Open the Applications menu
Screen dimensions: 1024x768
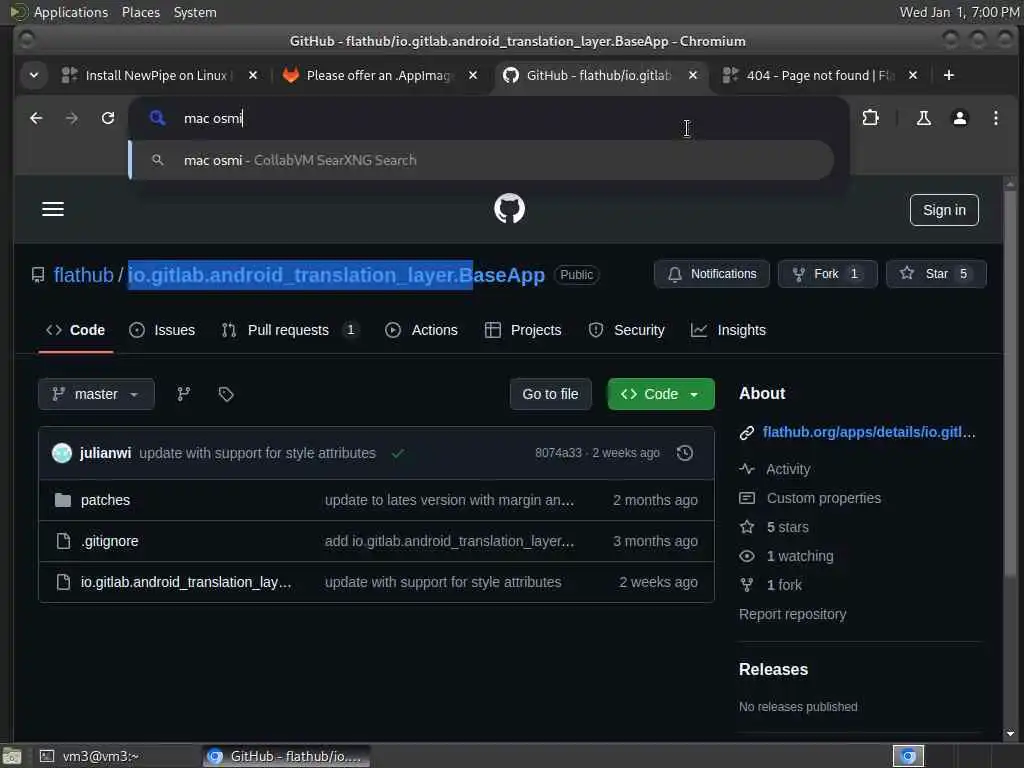[71, 12]
